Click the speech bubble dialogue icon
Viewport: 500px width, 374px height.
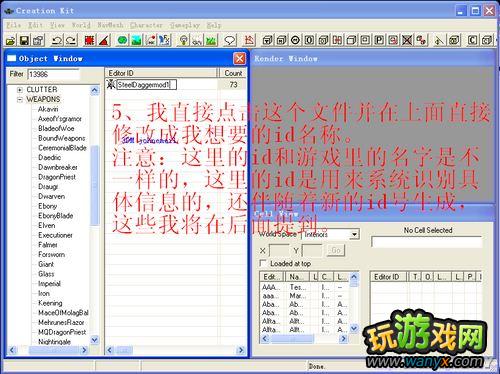pos(230,40)
